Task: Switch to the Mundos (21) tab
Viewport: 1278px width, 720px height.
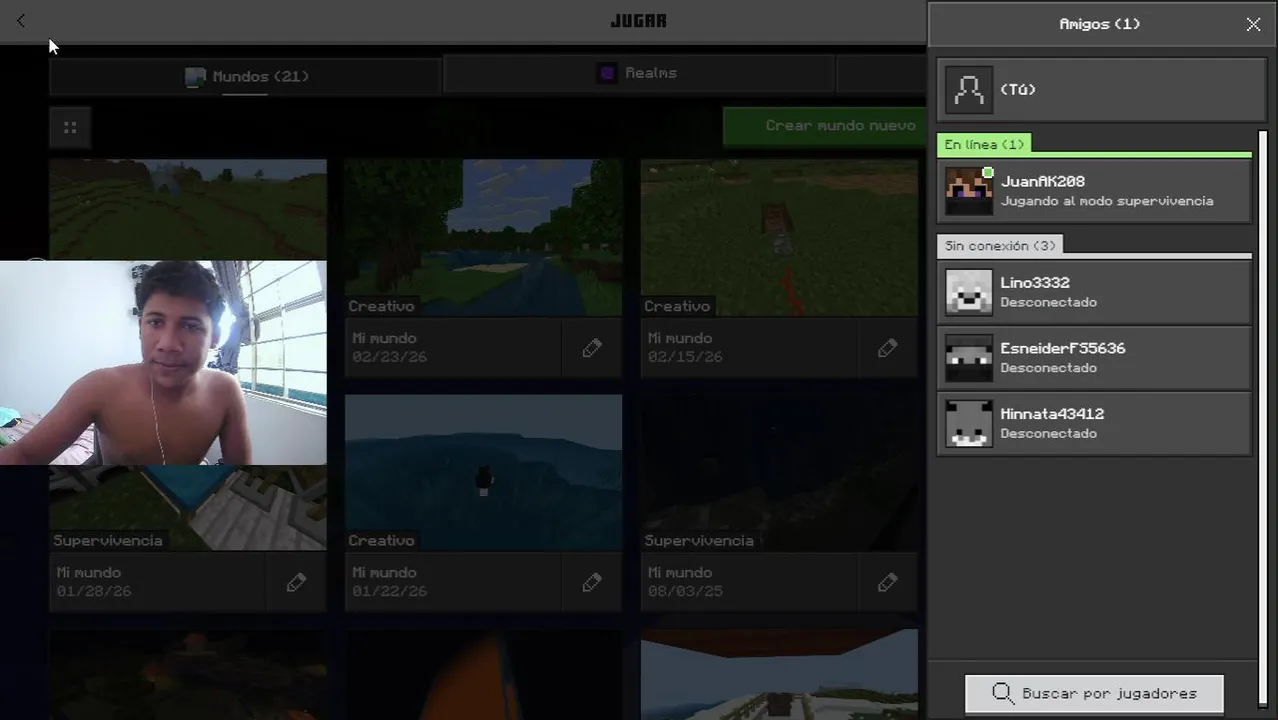Action: pyautogui.click(x=246, y=76)
